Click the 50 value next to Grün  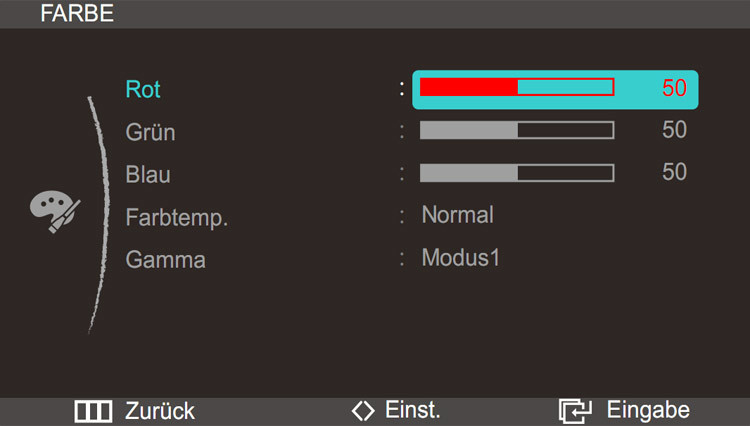click(x=674, y=130)
